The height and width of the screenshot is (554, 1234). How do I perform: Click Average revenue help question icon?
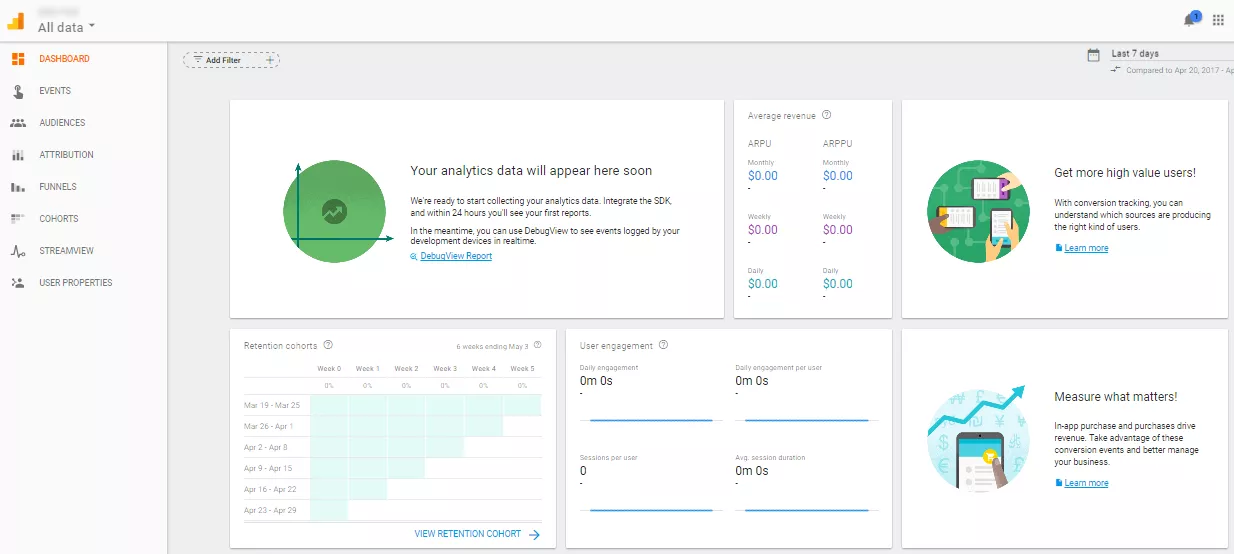(827, 115)
